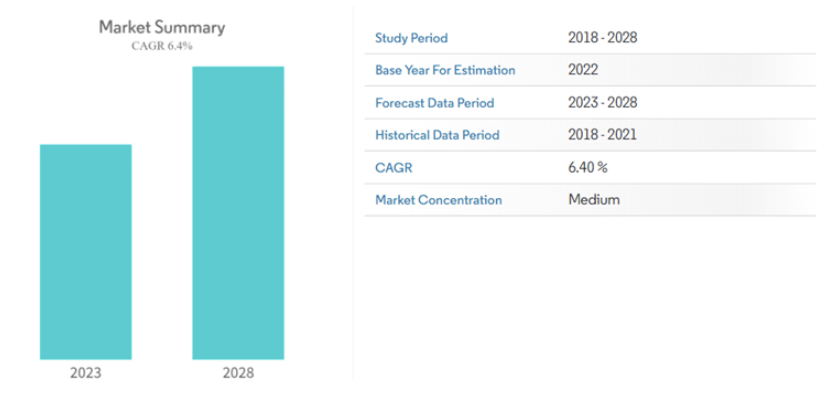Image resolution: width=821 pixels, height=406 pixels.
Task: Click the vertical divider beside the chart
Action: (353, 200)
